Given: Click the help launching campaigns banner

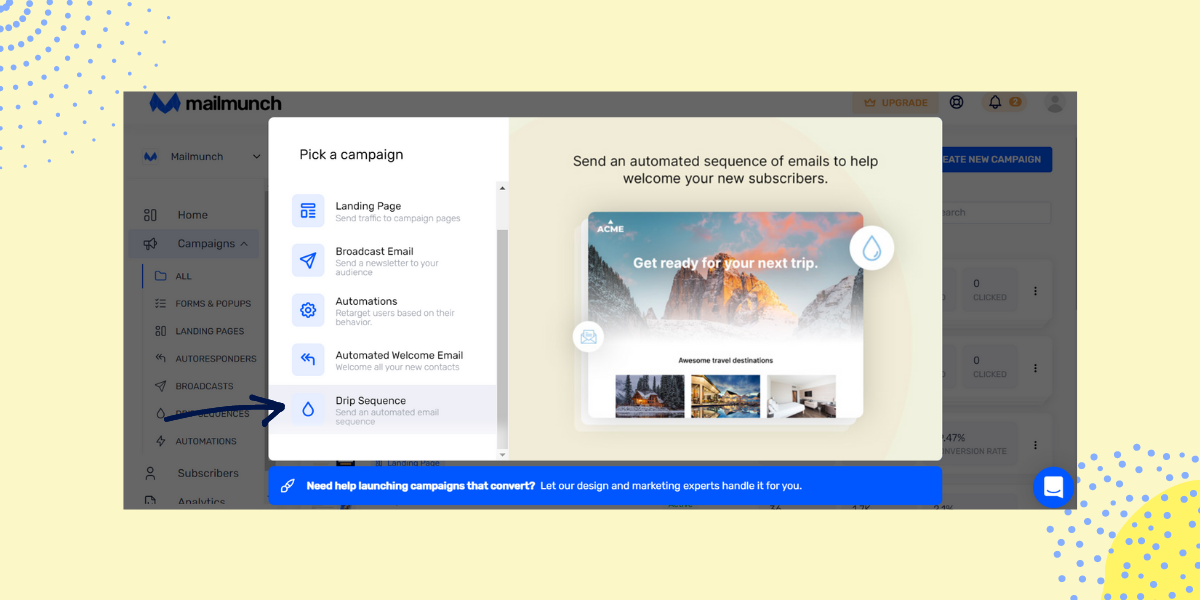Looking at the screenshot, I should [605, 486].
